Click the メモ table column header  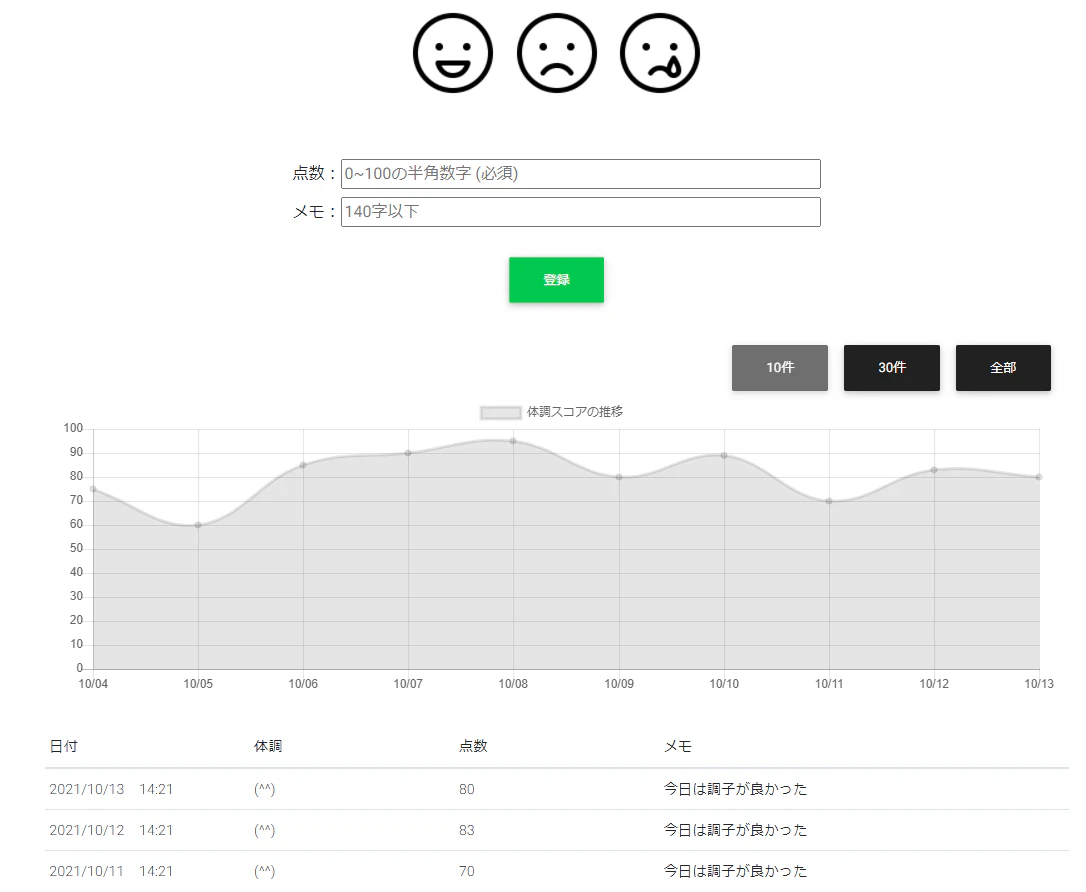click(x=677, y=747)
